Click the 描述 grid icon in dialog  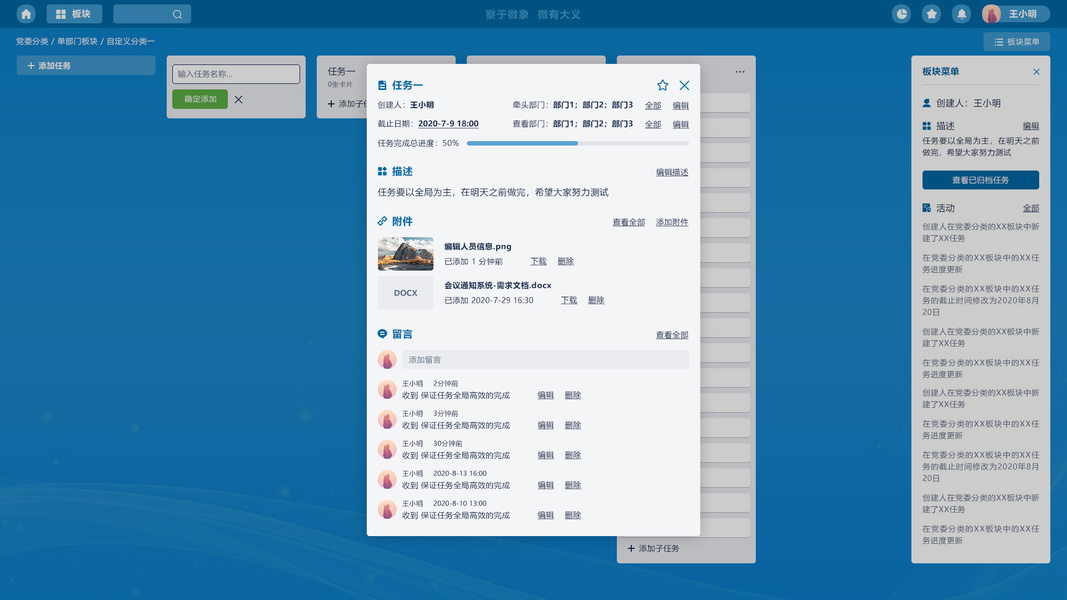382,171
